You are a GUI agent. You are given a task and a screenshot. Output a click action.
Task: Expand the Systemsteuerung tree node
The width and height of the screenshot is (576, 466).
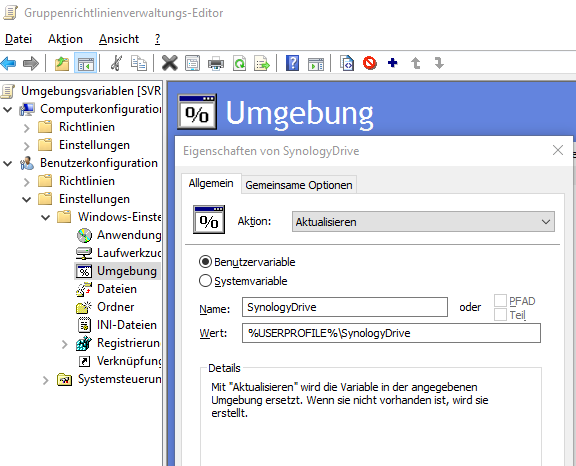pos(45,380)
